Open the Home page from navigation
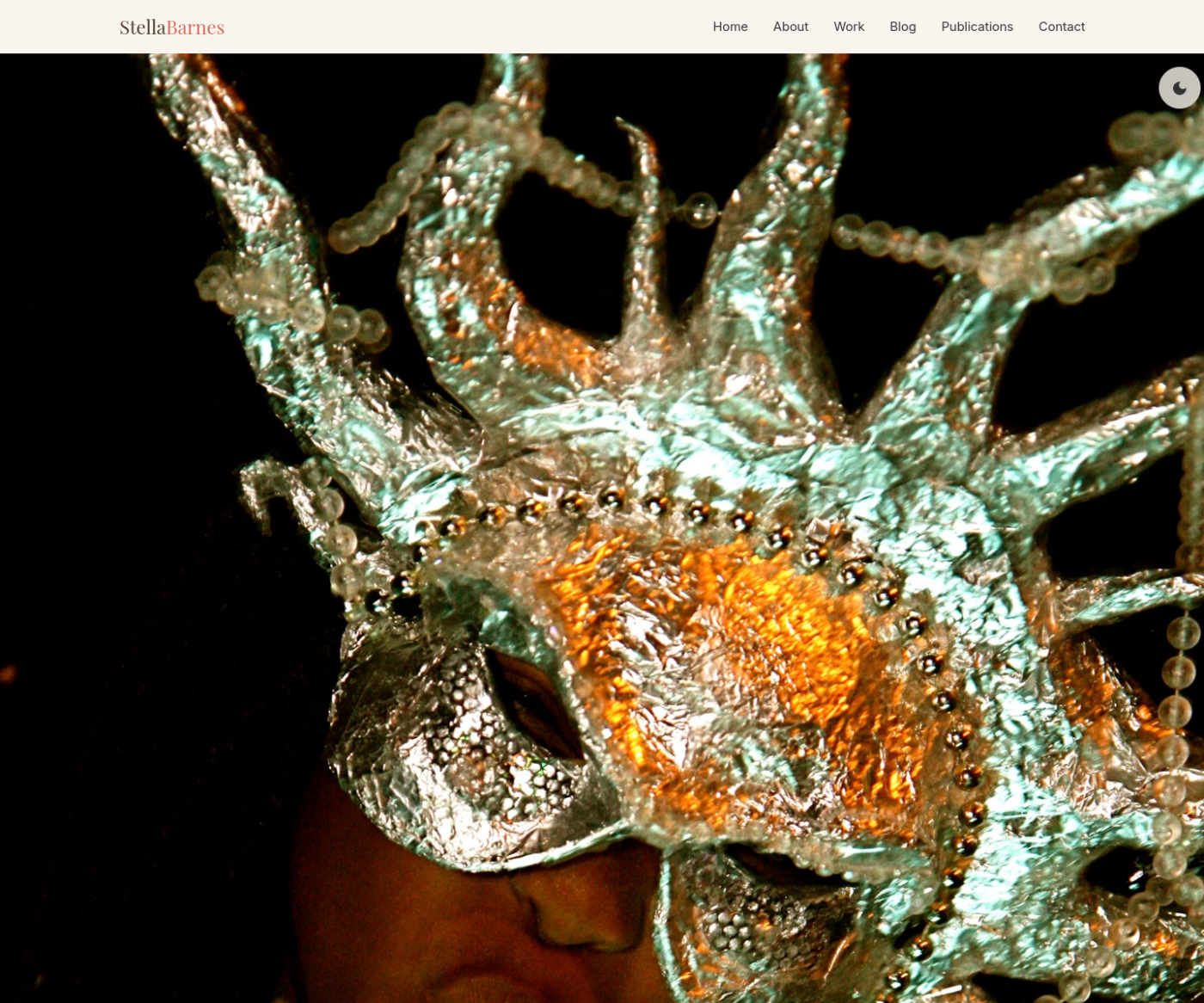This screenshot has width=1204, height=1003. (x=729, y=27)
